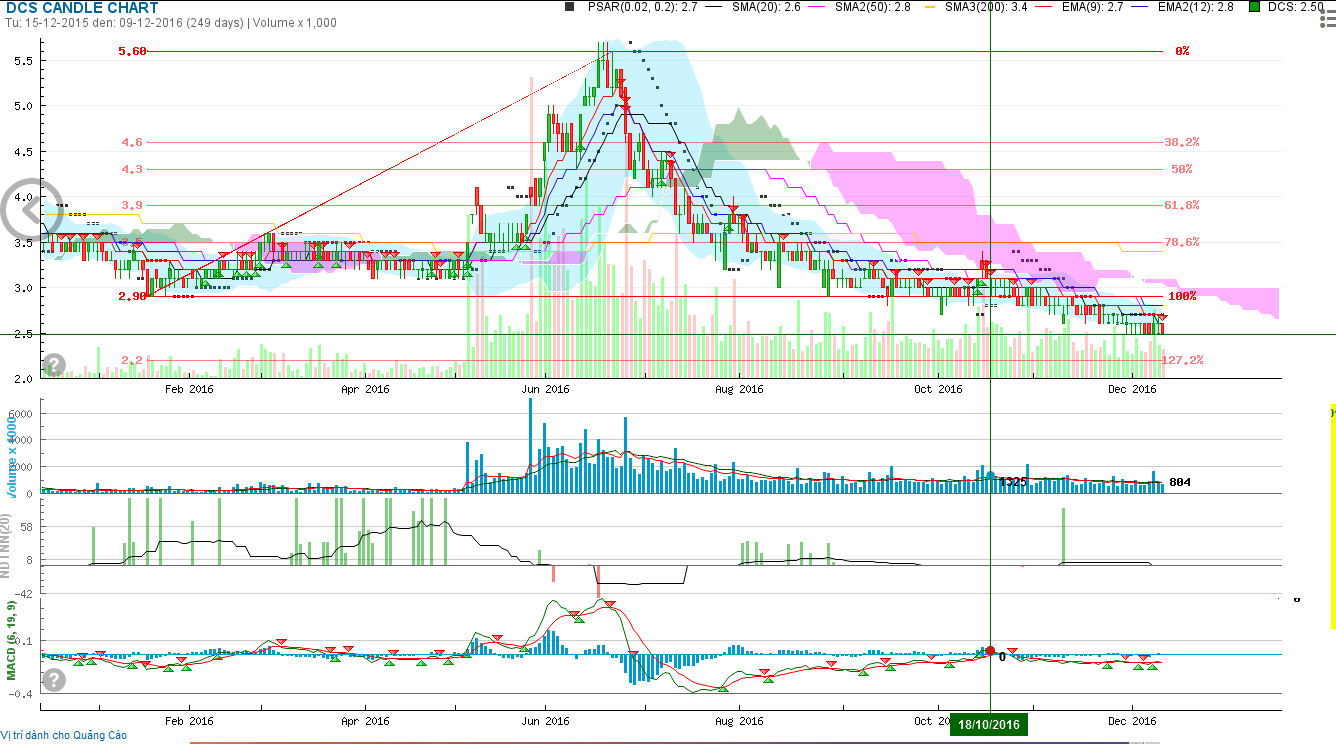
Task: Click the 0% Fibonacci level label
Action: coord(1182,51)
